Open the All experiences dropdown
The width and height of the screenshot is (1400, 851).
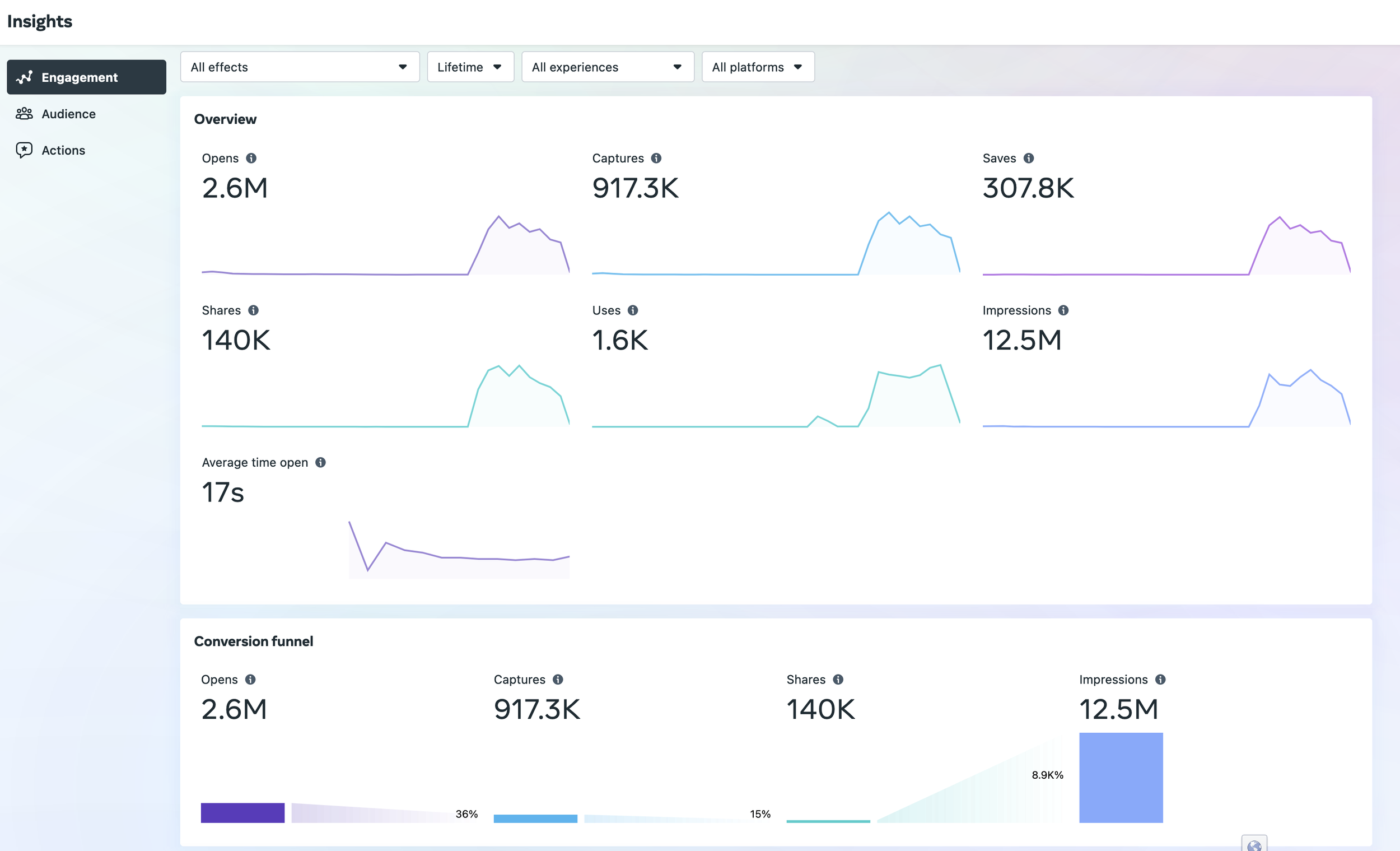click(x=608, y=67)
